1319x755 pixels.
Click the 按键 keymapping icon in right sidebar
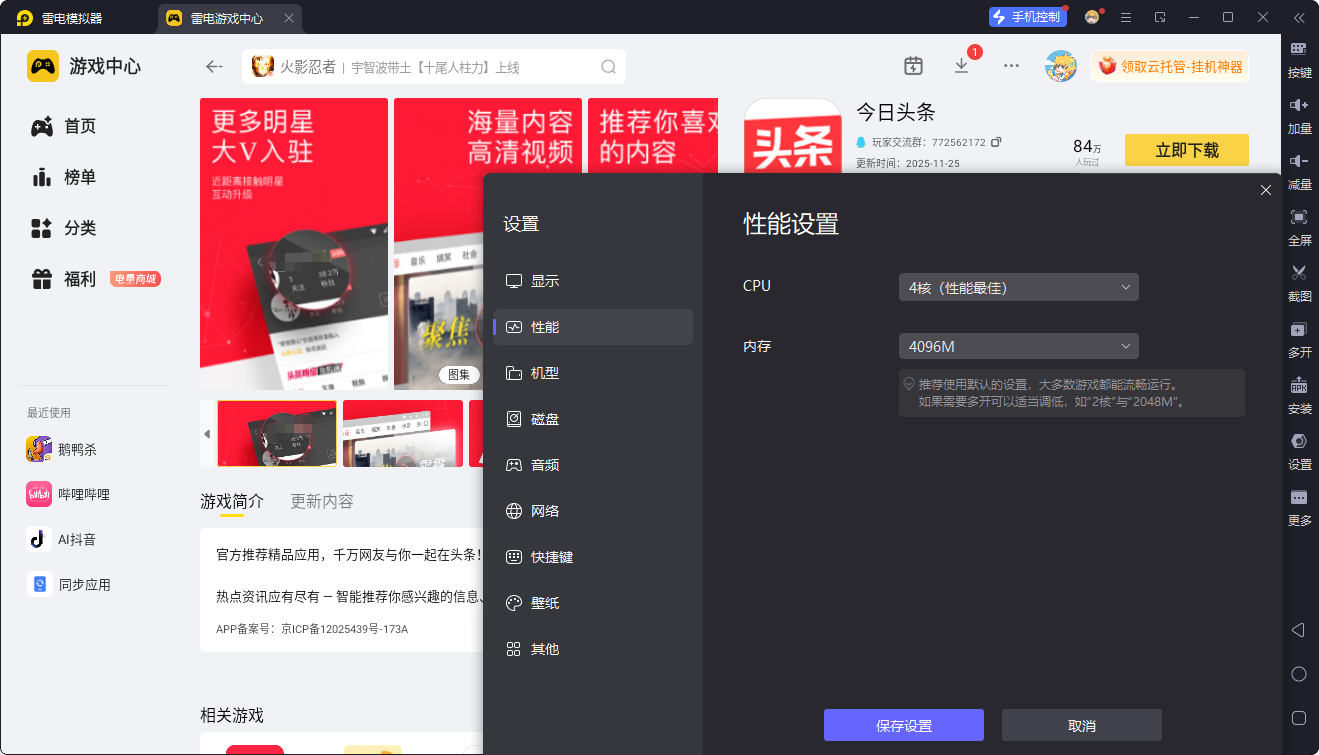pos(1299,50)
